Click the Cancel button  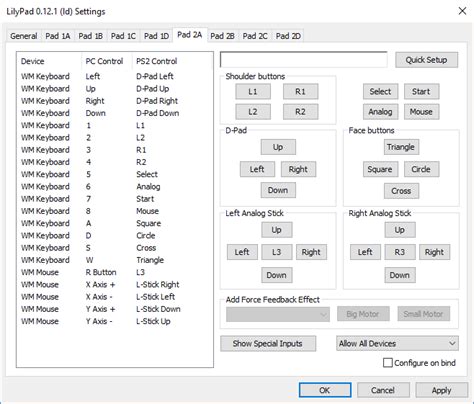(383, 390)
